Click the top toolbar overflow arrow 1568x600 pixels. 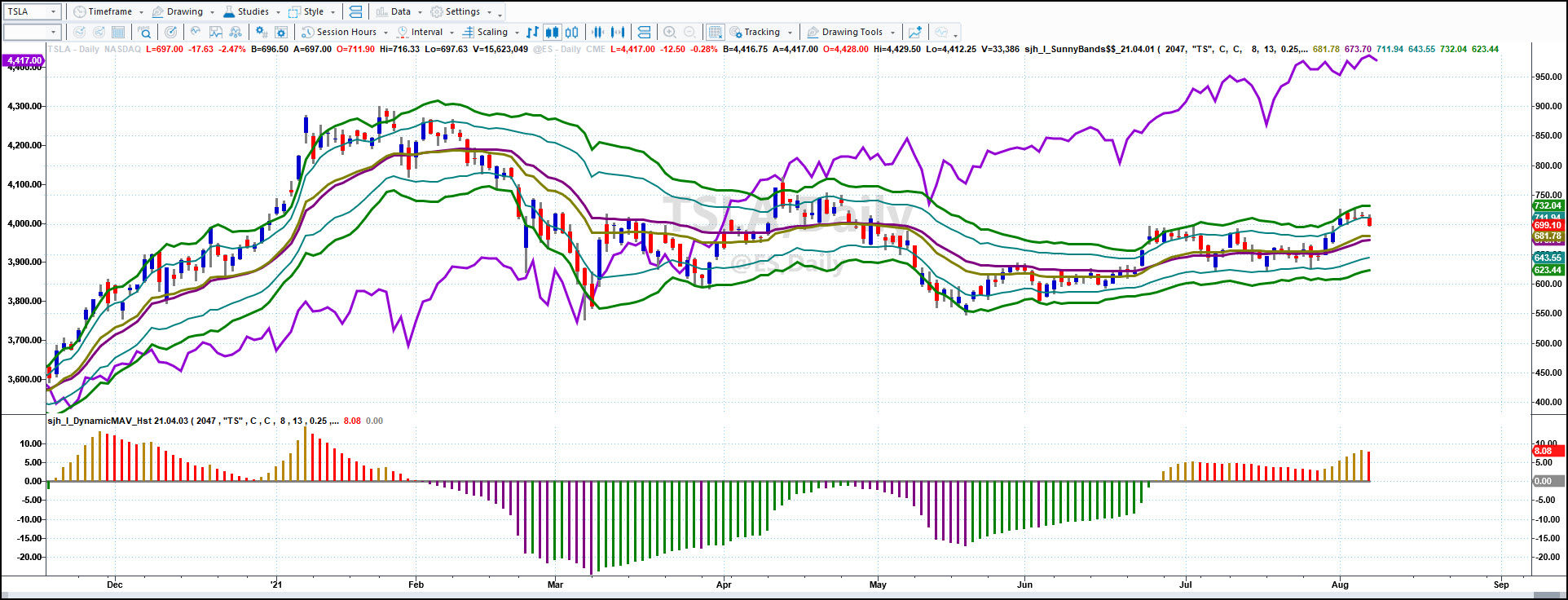click(500, 14)
